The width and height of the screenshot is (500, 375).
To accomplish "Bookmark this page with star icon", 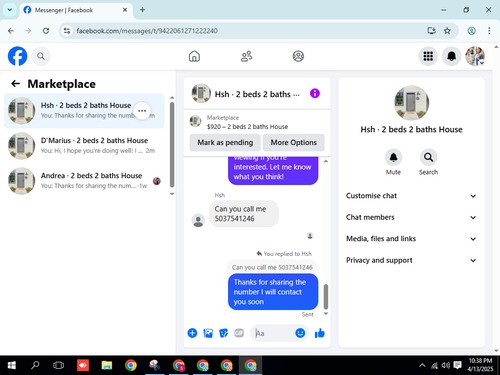I will coord(447,31).
